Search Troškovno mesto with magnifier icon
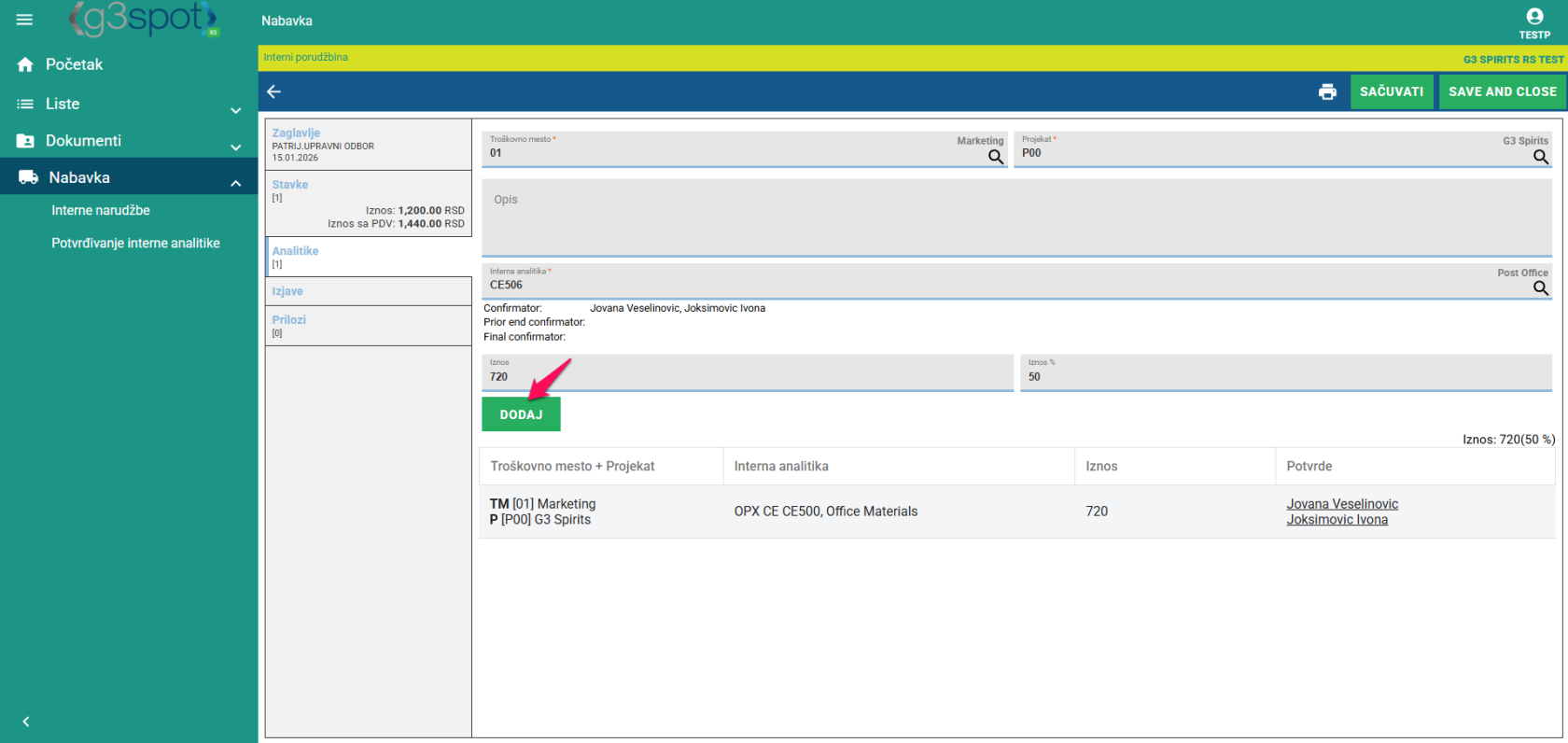Image resolution: width=1568 pixels, height=743 pixels. (996, 157)
